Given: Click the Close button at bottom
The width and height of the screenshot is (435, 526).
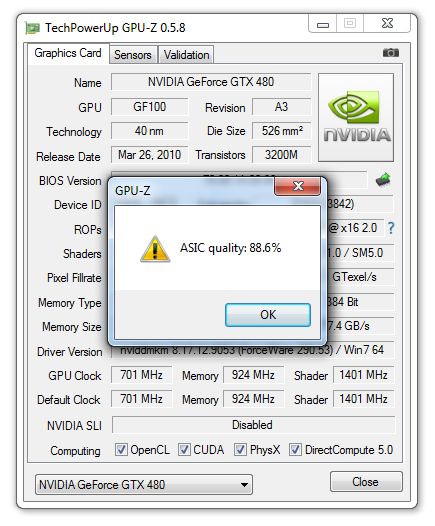Looking at the screenshot, I should 366,482.
